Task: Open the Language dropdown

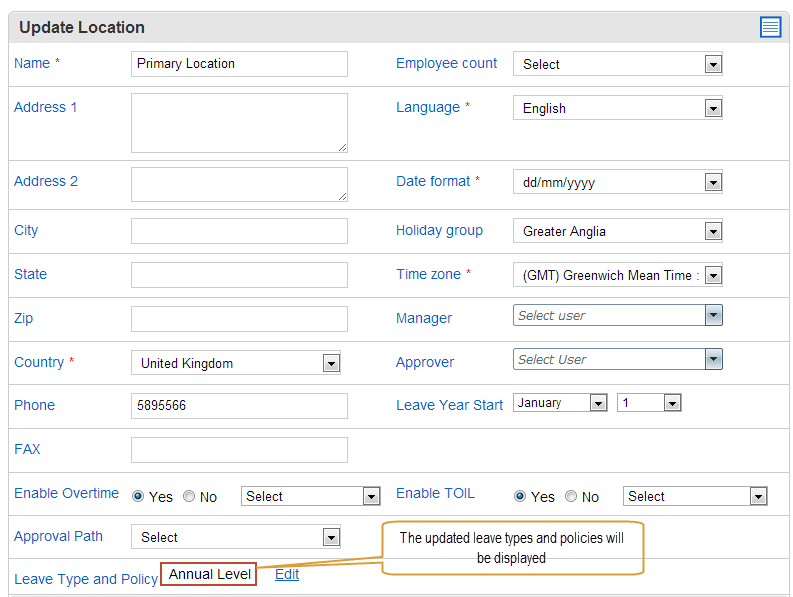Action: [x=618, y=108]
